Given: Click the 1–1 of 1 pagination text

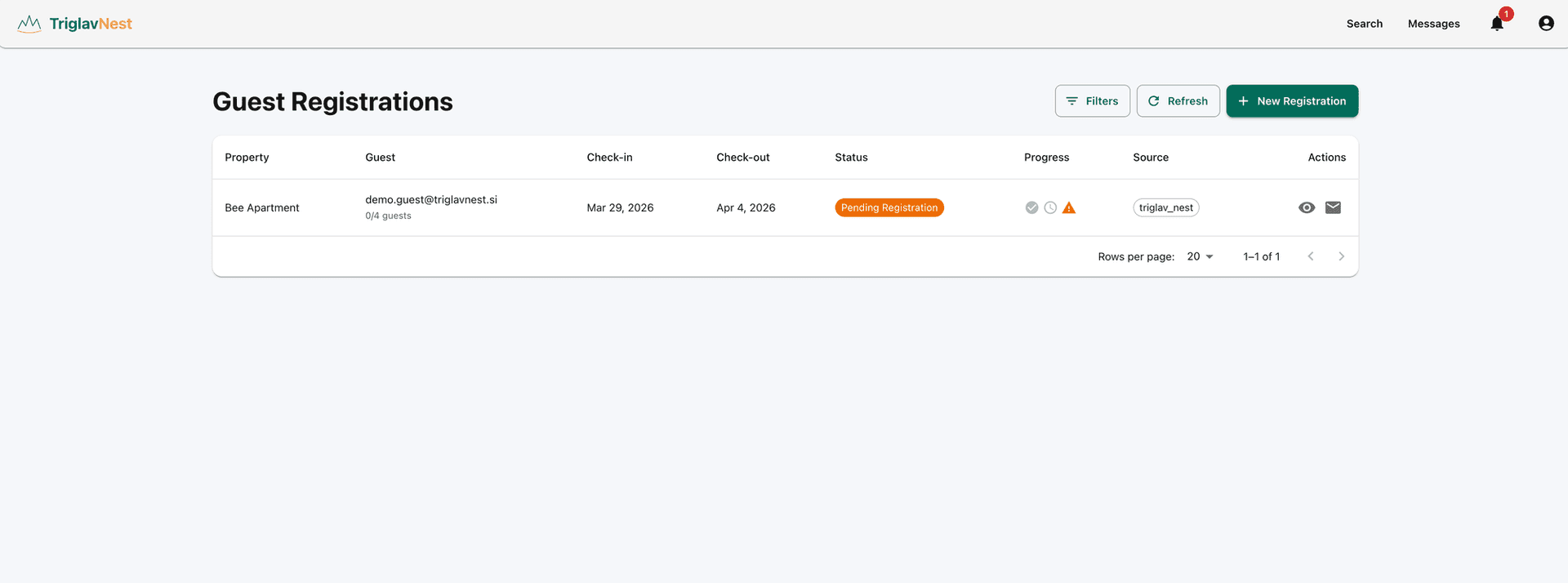Looking at the screenshot, I should (x=1261, y=256).
